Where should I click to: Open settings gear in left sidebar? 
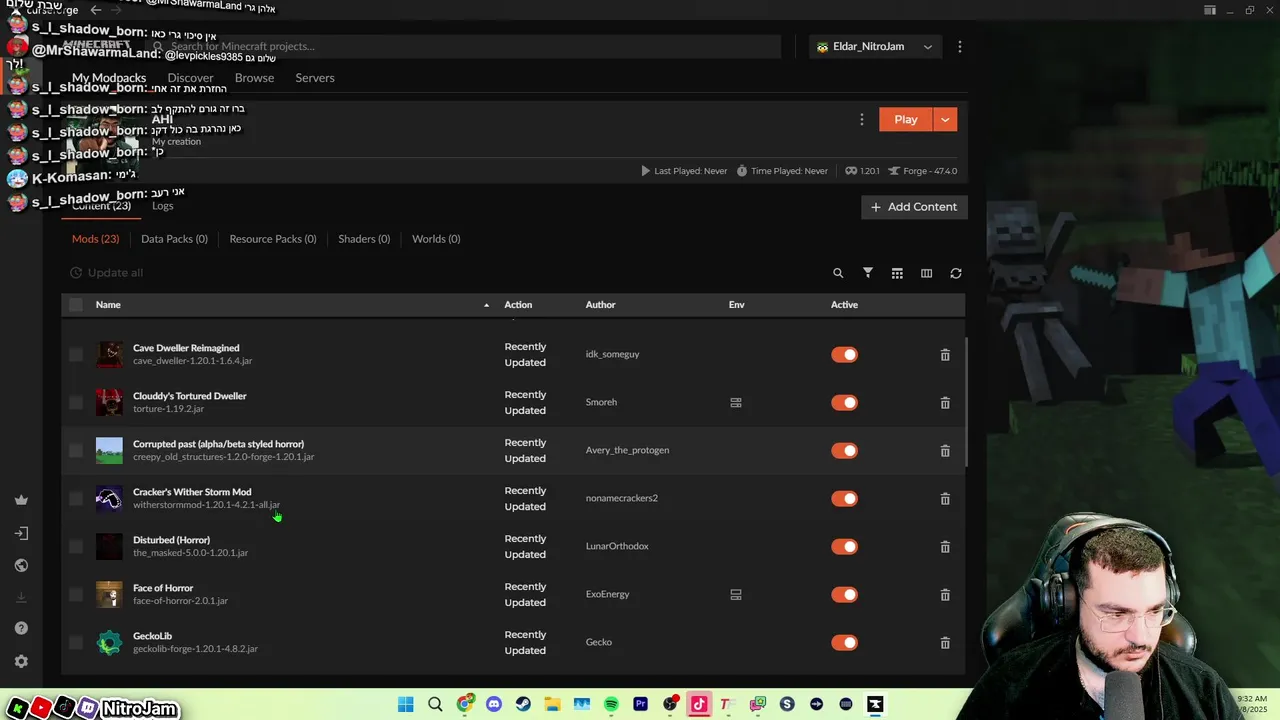[x=21, y=661]
